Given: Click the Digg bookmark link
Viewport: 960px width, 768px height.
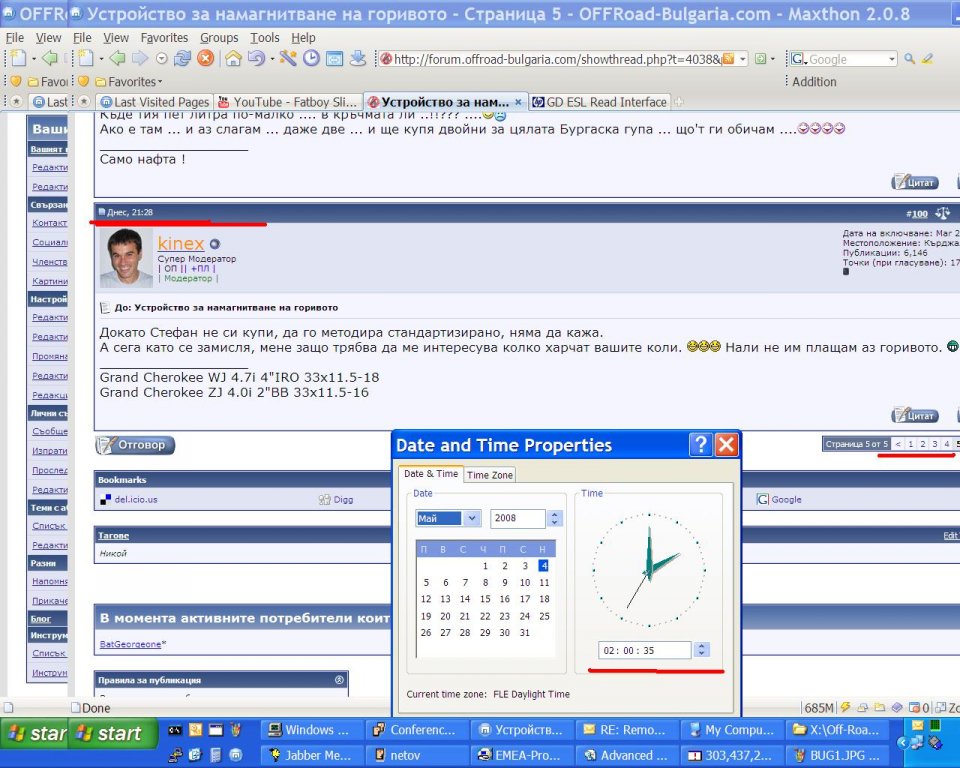Looking at the screenshot, I should pyautogui.click(x=343, y=500).
